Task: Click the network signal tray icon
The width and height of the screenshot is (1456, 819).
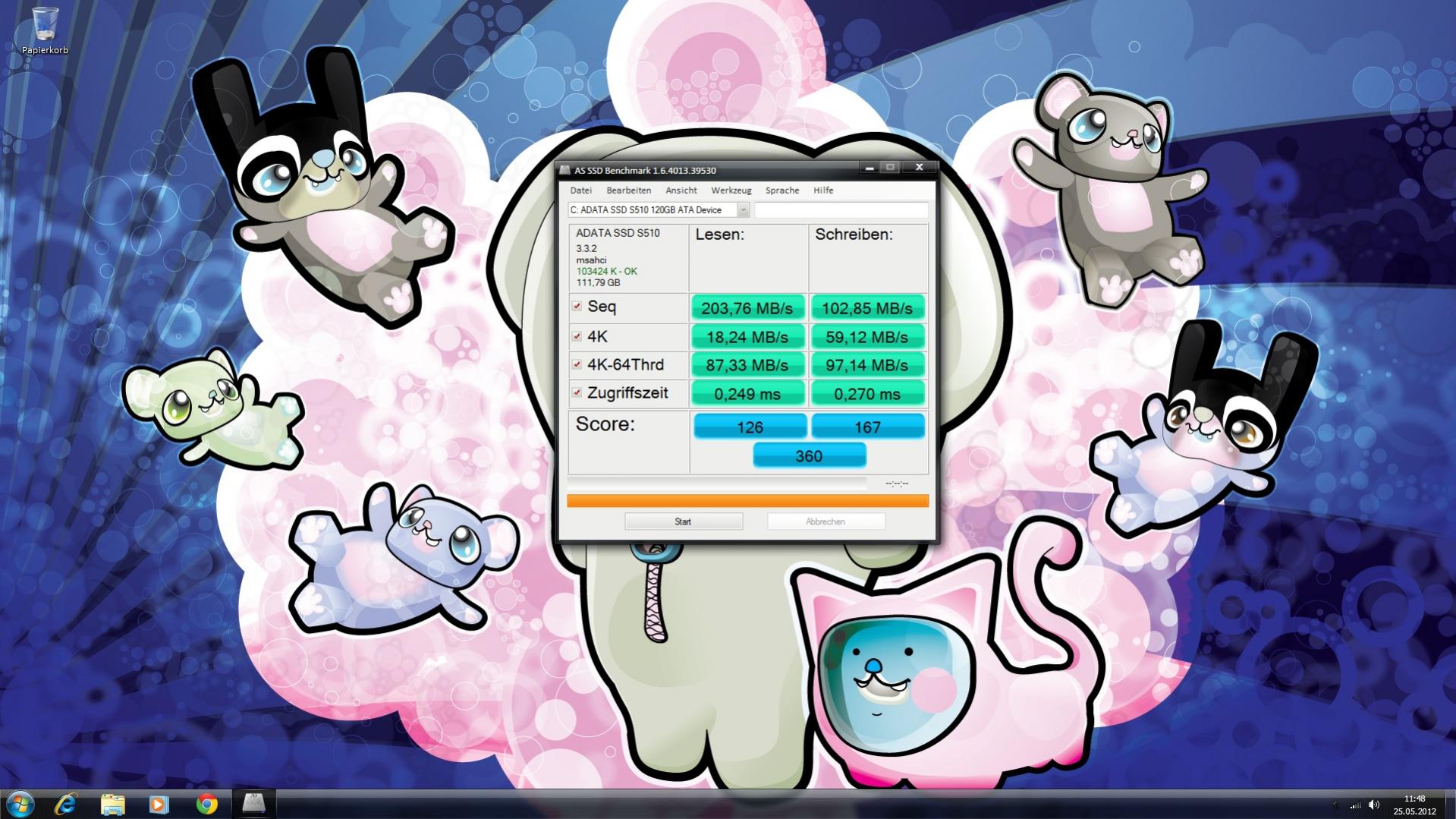Action: point(1355,805)
